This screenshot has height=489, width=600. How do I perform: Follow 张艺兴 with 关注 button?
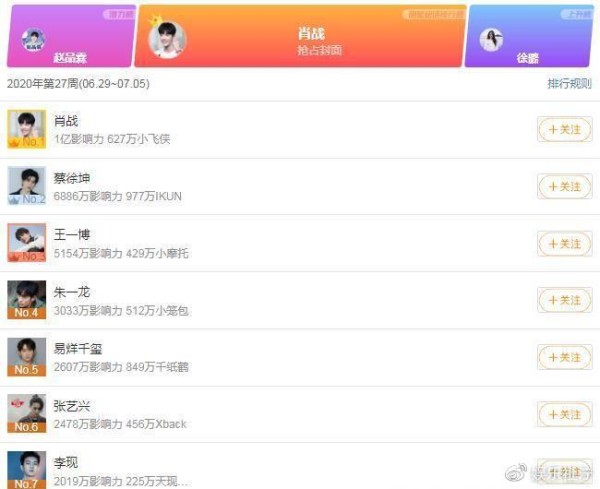pos(565,414)
